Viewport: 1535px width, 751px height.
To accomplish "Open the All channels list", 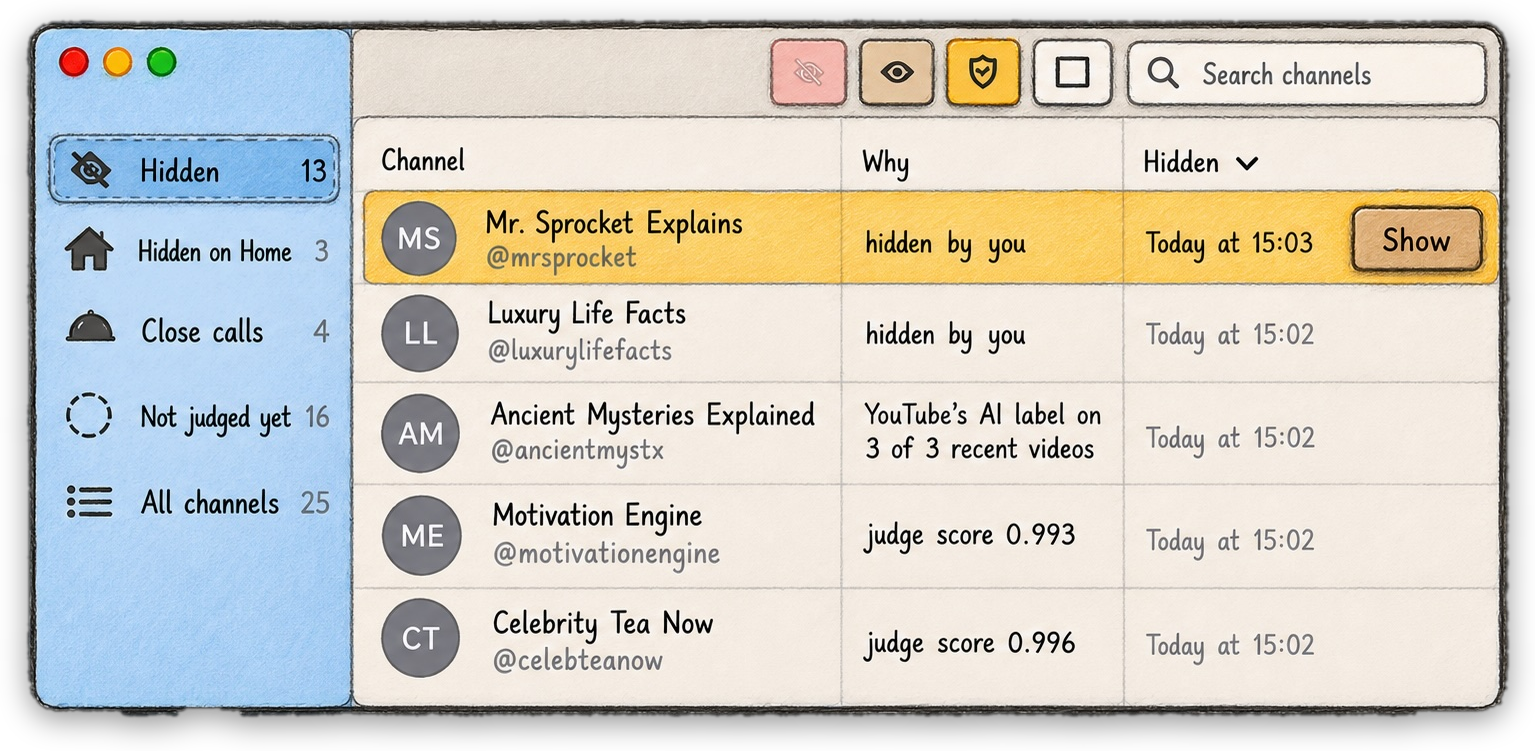I will pyautogui.click(x=195, y=502).
